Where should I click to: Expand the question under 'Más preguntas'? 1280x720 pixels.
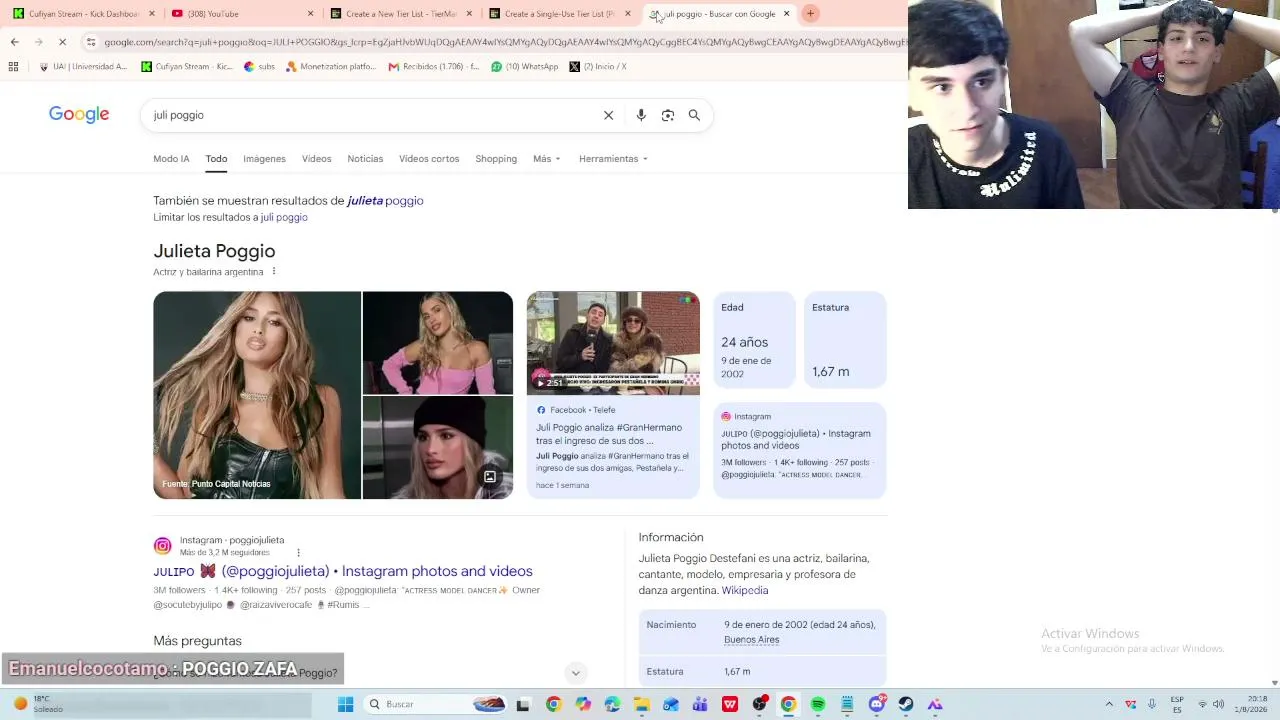575,673
